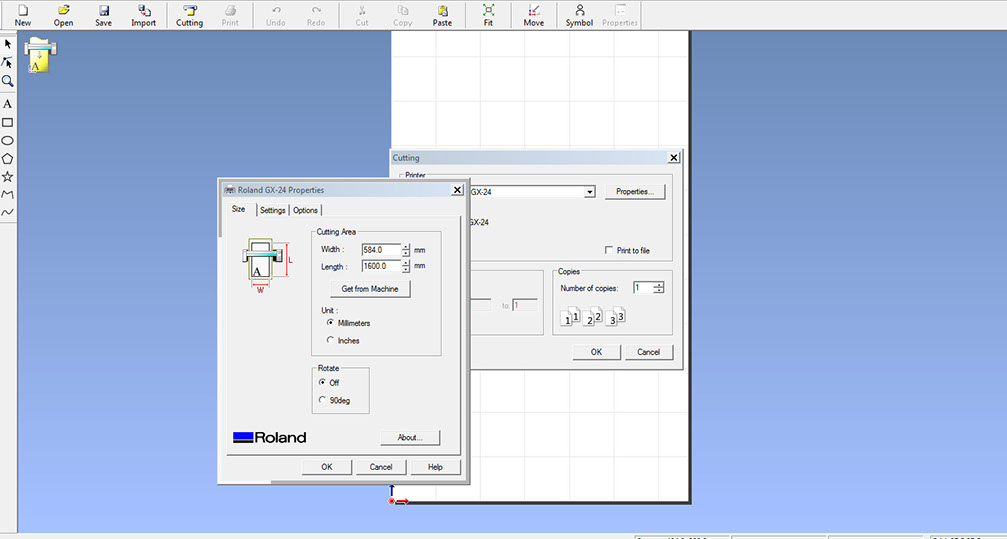
Task: Select the text tool A
Action: (x=8, y=104)
